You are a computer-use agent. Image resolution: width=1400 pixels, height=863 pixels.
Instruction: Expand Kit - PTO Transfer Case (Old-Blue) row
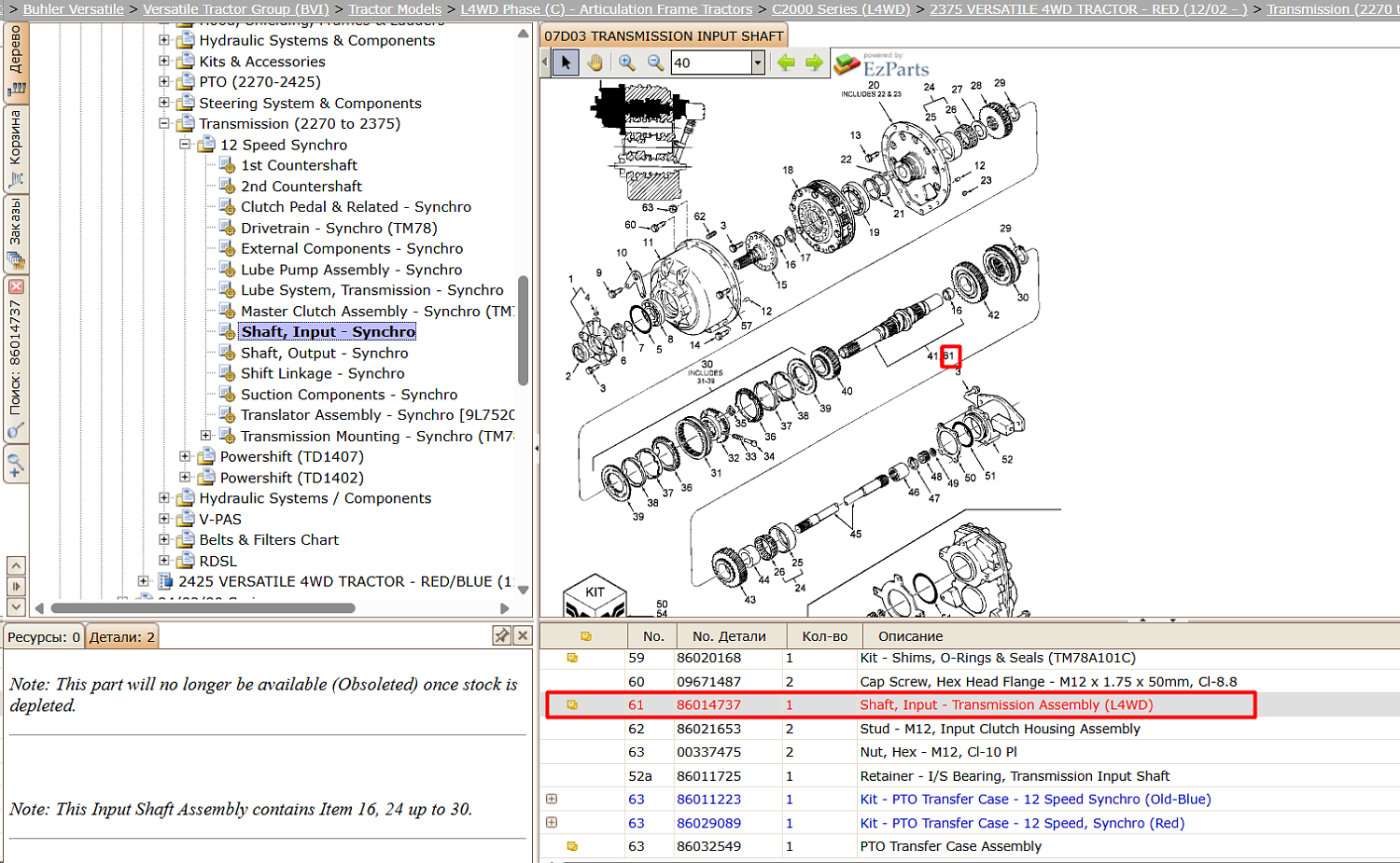coord(552,800)
